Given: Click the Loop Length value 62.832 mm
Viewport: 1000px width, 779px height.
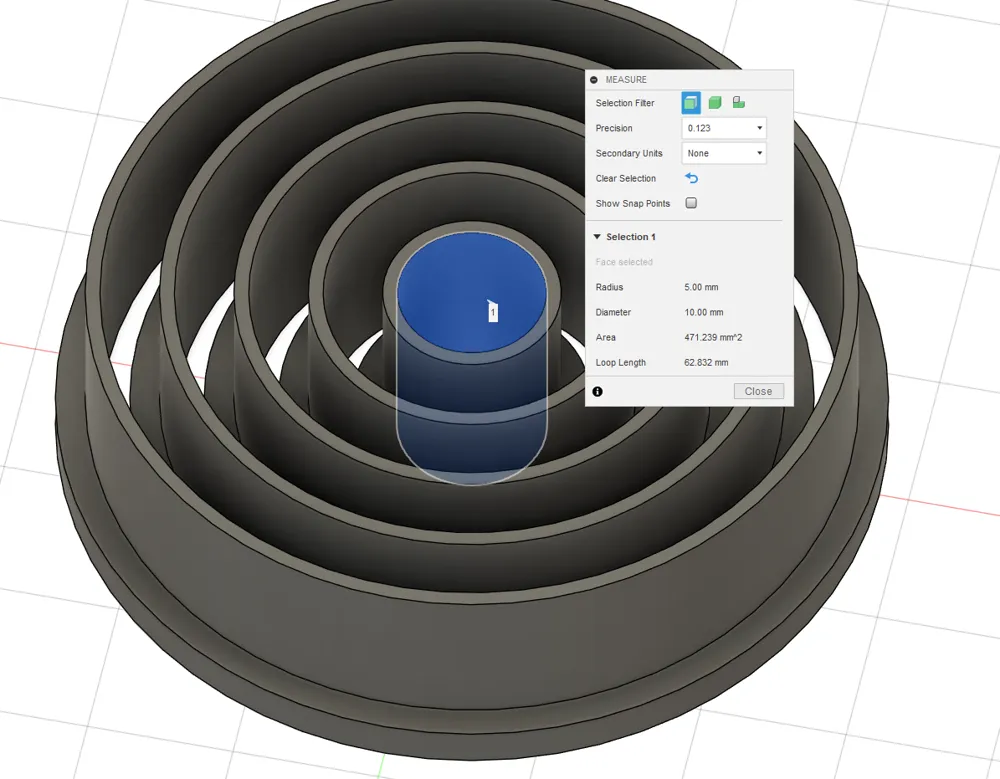Looking at the screenshot, I should (x=706, y=362).
